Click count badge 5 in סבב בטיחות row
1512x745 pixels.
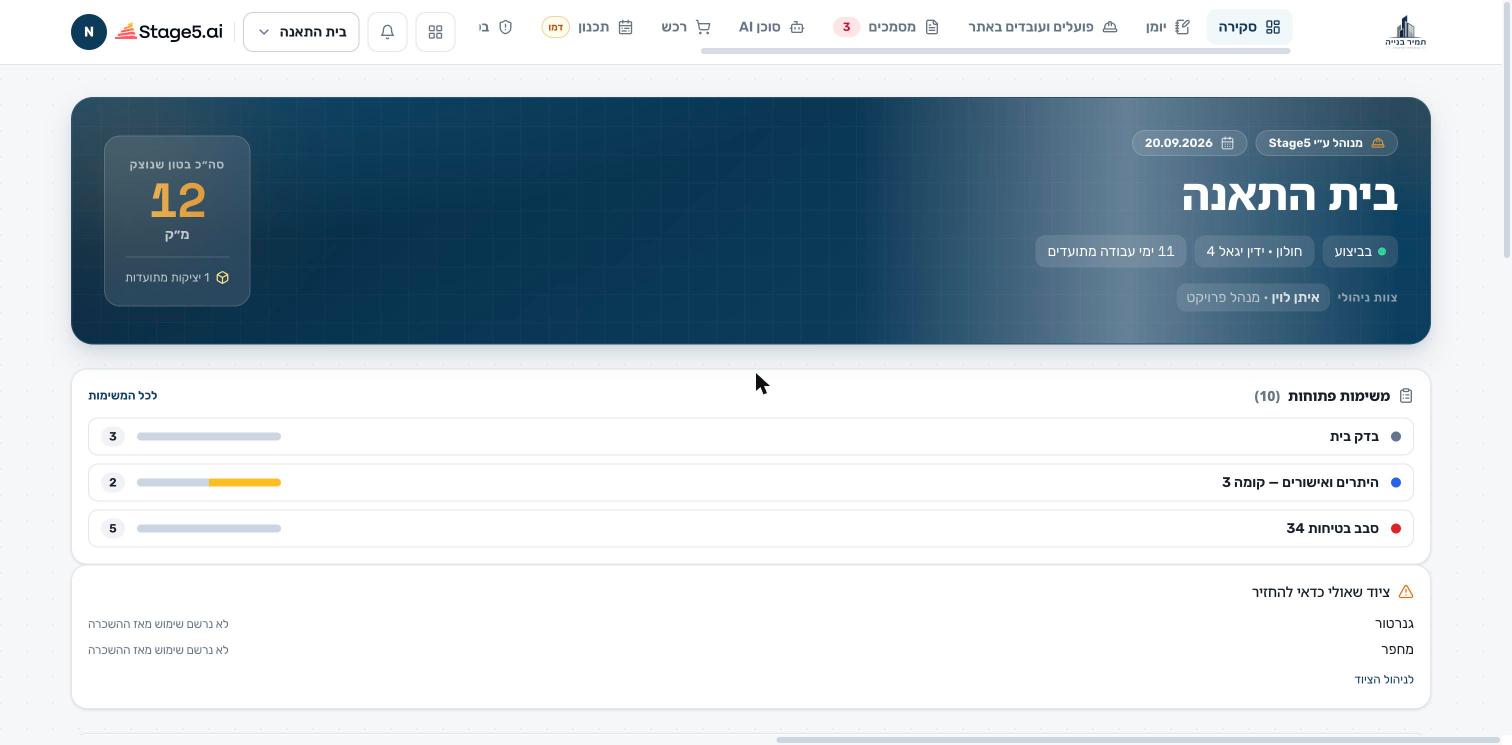[x=113, y=528]
